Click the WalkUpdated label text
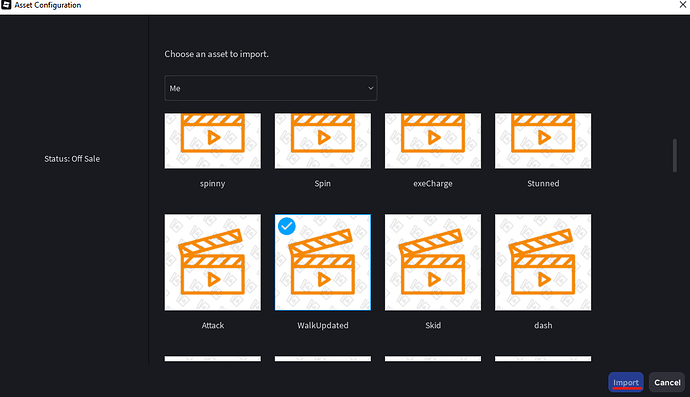 click(323, 325)
